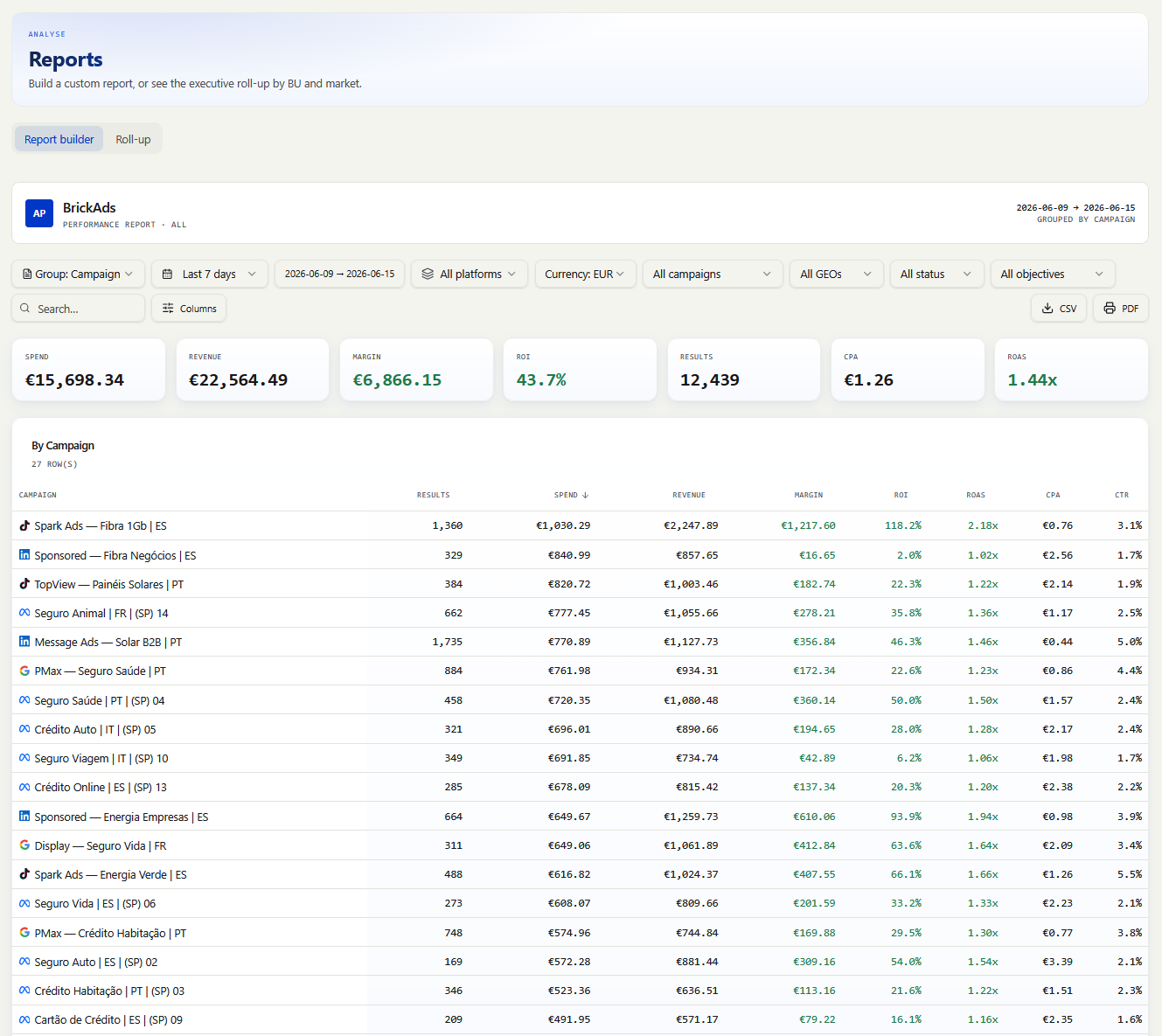Click the CPA €1.26 summary card
This screenshot has width=1162, height=1036.
pos(908,370)
